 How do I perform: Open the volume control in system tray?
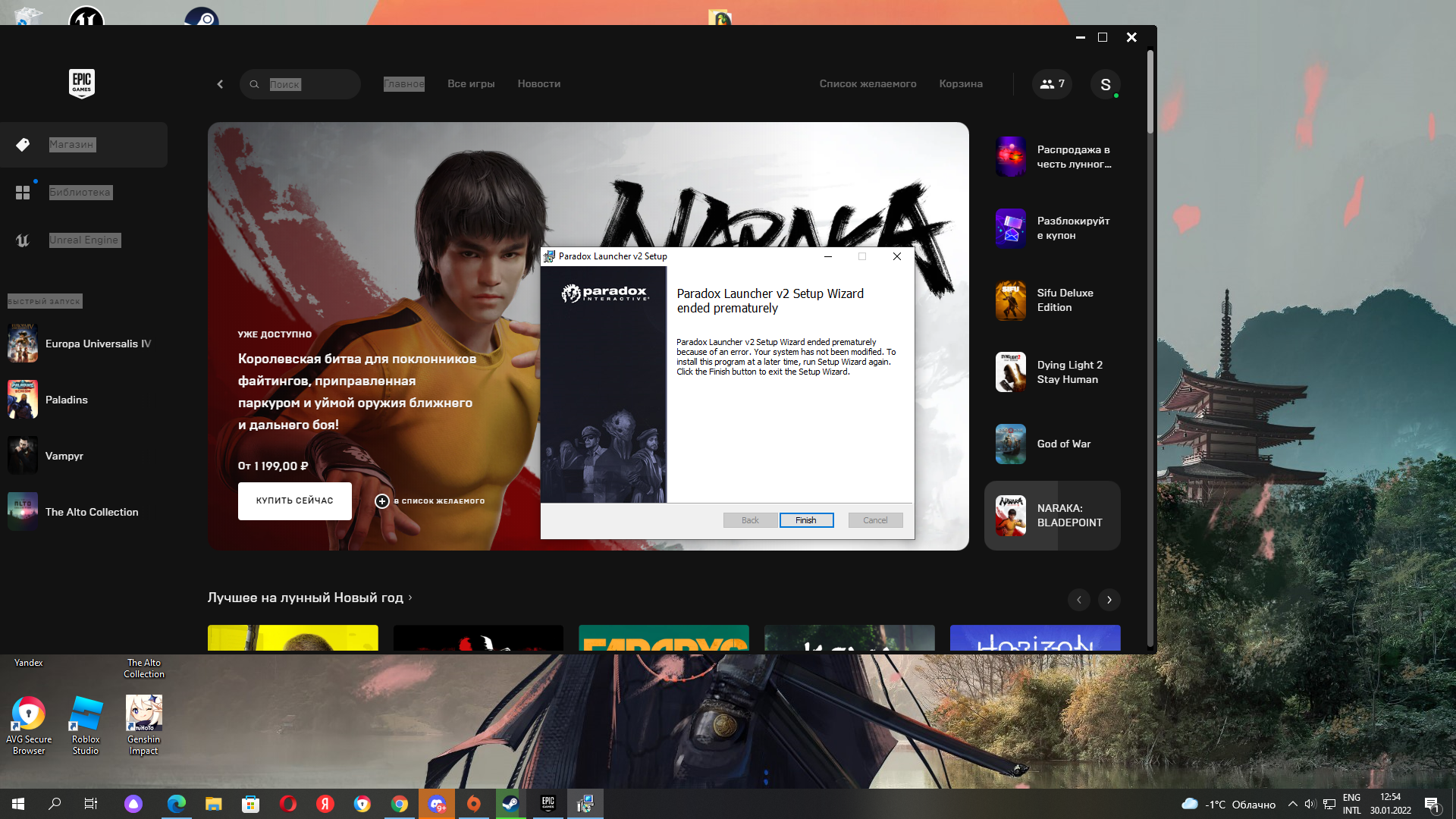coord(1310,804)
